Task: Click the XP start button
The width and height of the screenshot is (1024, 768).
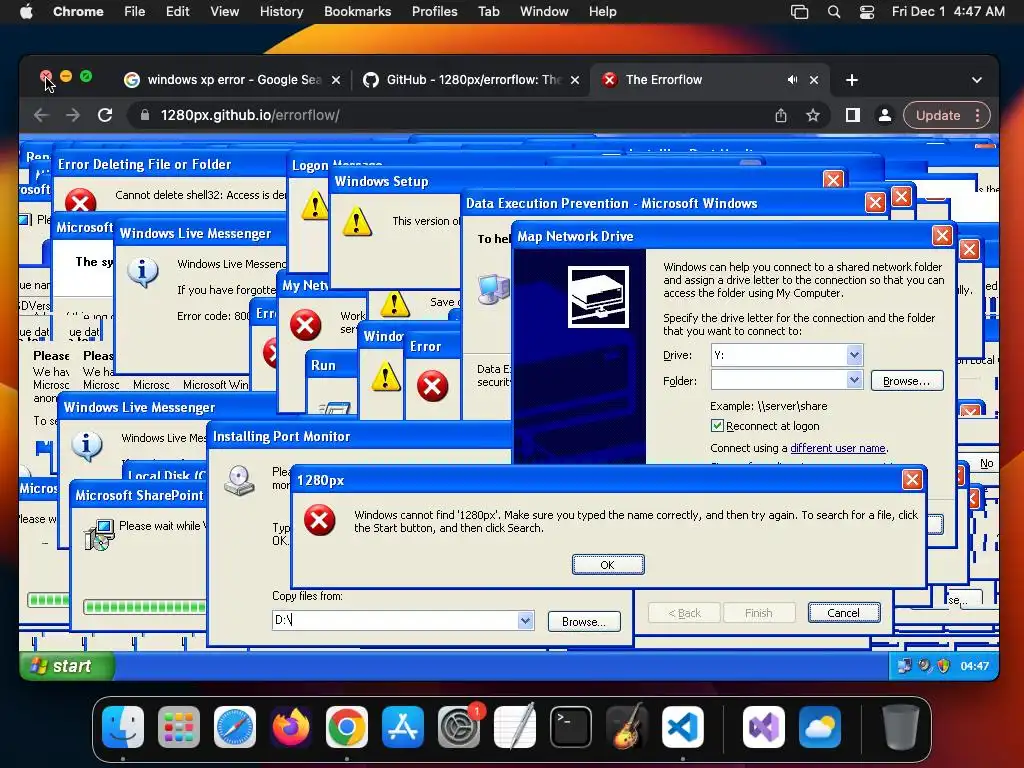Action: (66, 666)
